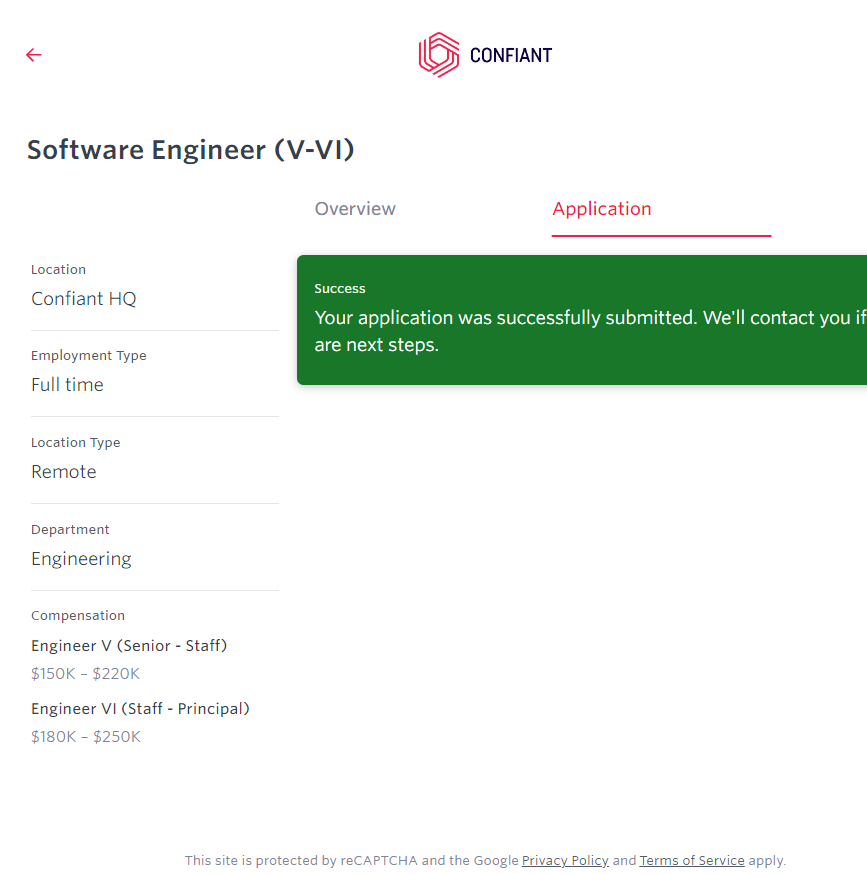Image resolution: width=867 pixels, height=874 pixels.
Task: Click the Compensation section label
Action: [x=78, y=616]
